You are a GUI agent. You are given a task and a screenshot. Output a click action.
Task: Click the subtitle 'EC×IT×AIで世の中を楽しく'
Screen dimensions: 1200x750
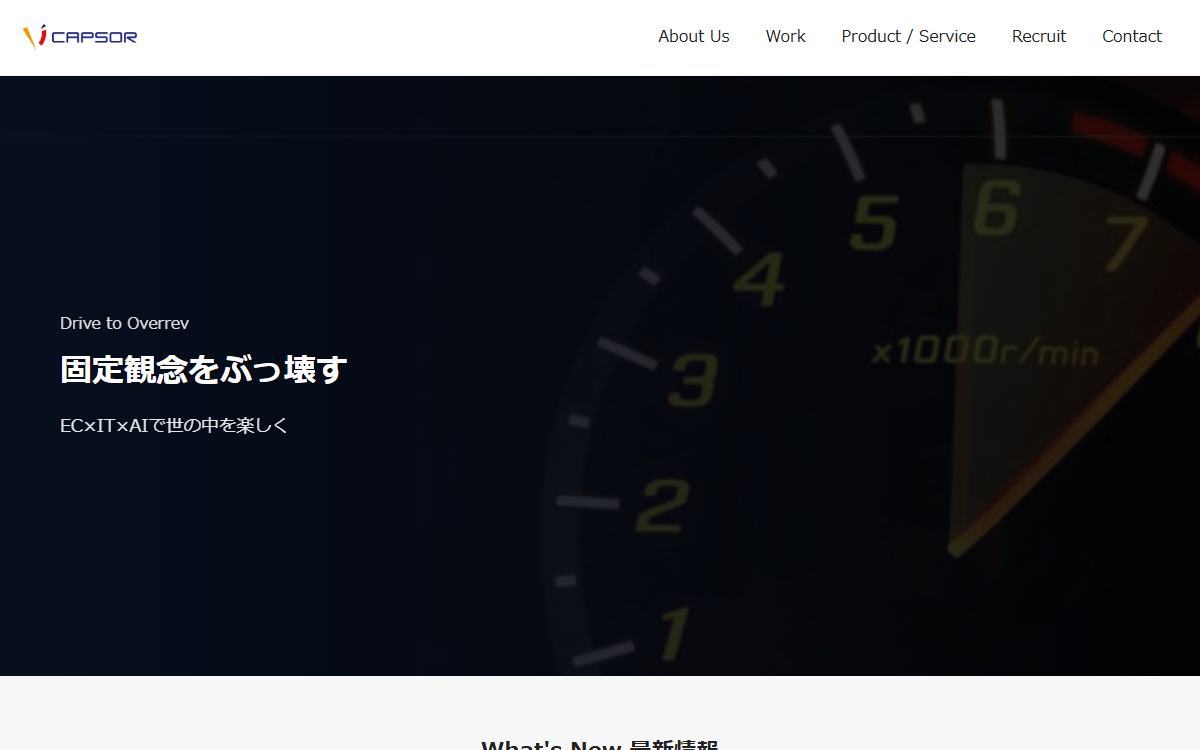tap(174, 425)
